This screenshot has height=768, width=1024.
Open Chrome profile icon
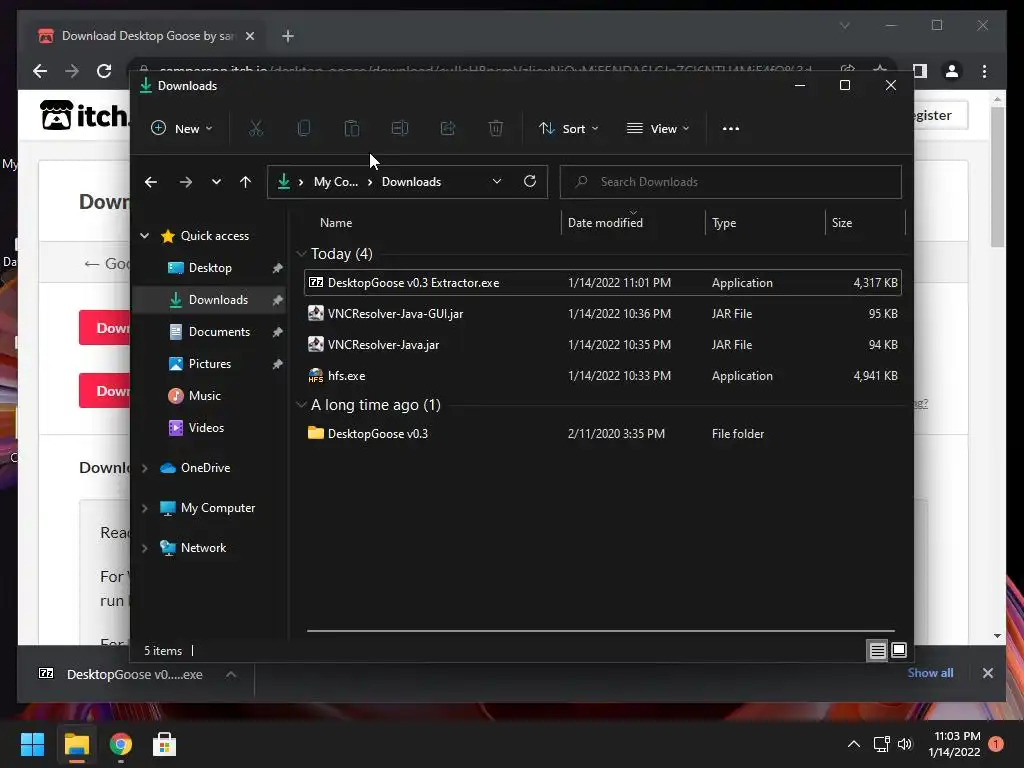(x=952, y=71)
